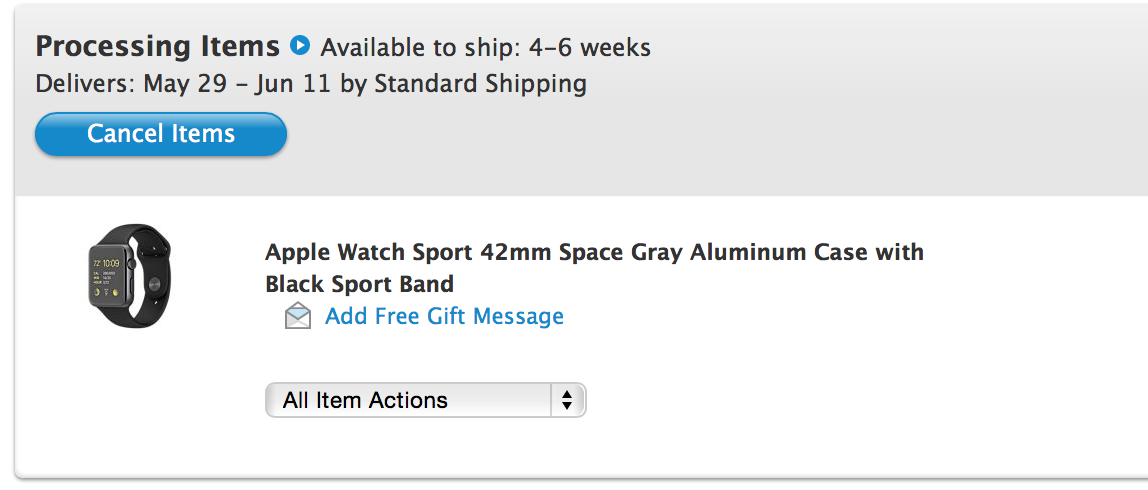Click the "All Item Actions" label text
Viewport: 1148px width, 490px height.
(365, 401)
